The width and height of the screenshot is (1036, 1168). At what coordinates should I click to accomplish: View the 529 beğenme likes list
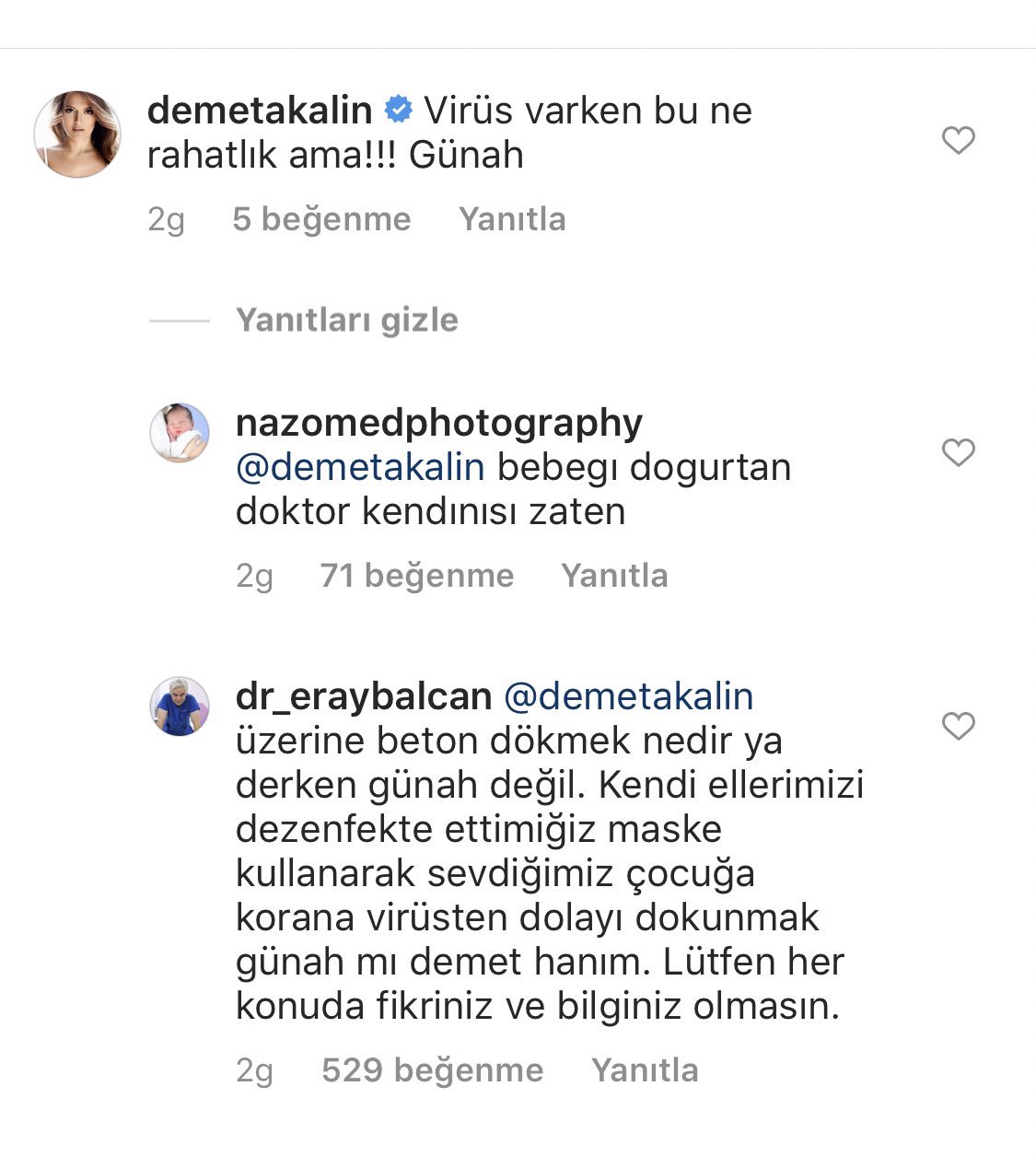432,1070
